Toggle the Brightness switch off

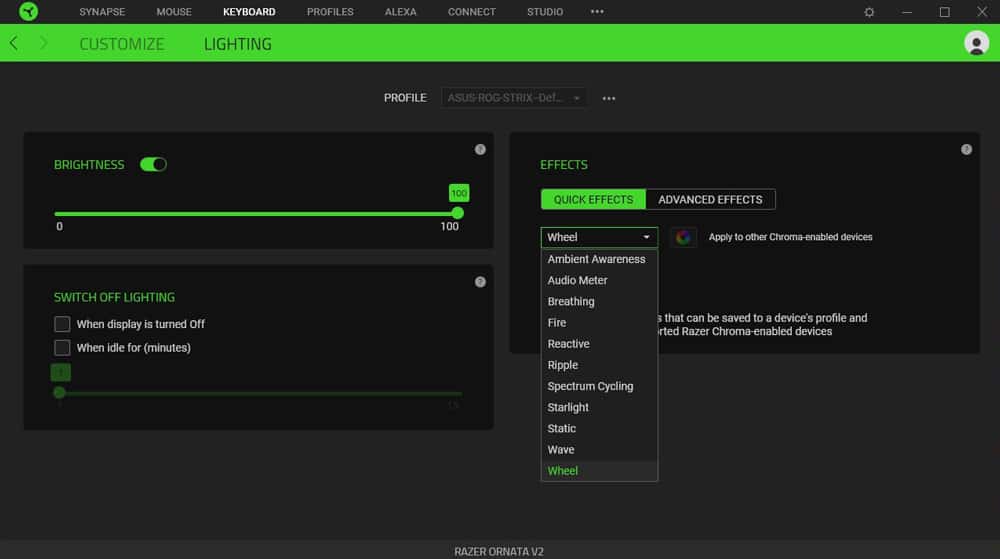[153, 164]
